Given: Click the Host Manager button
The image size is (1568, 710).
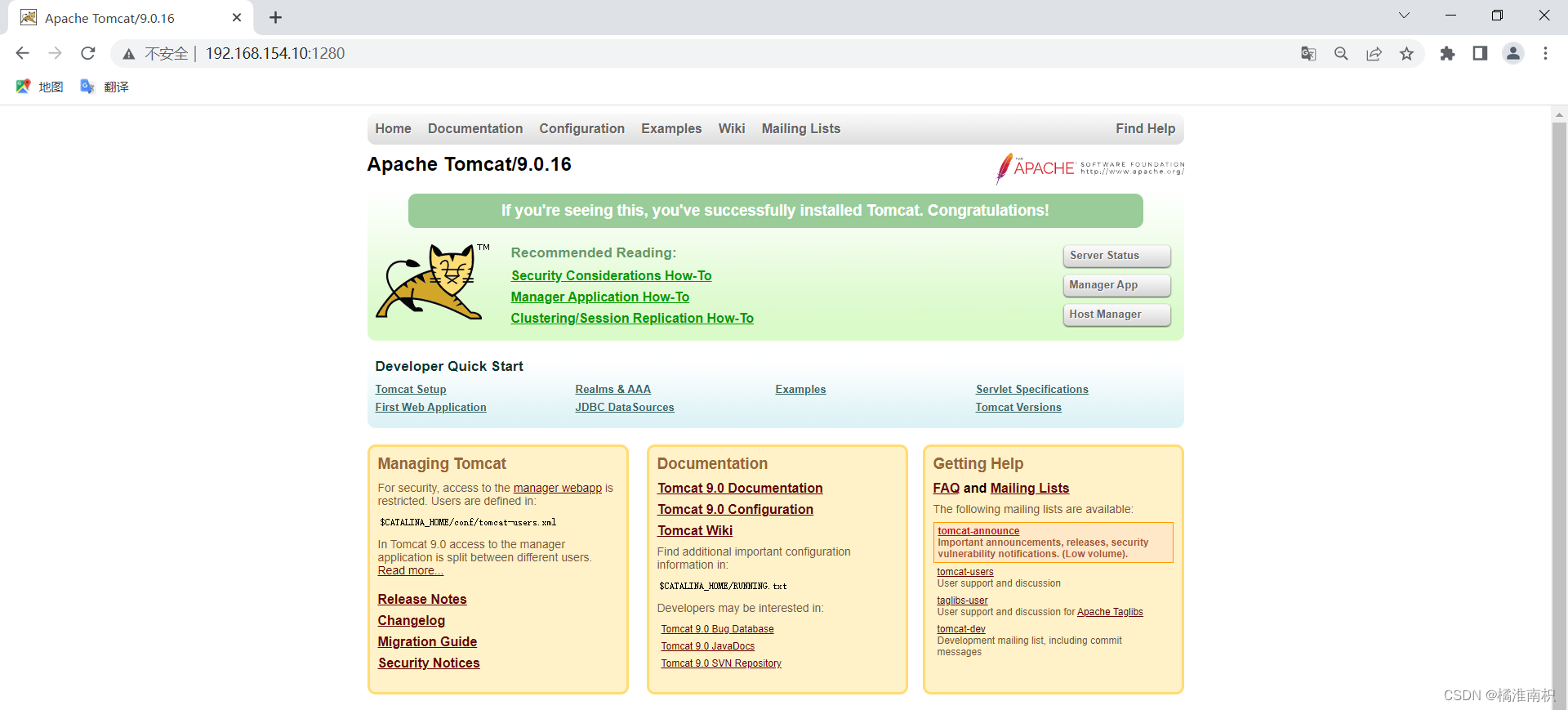Looking at the screenshot, I should (x=1116, y=315).
